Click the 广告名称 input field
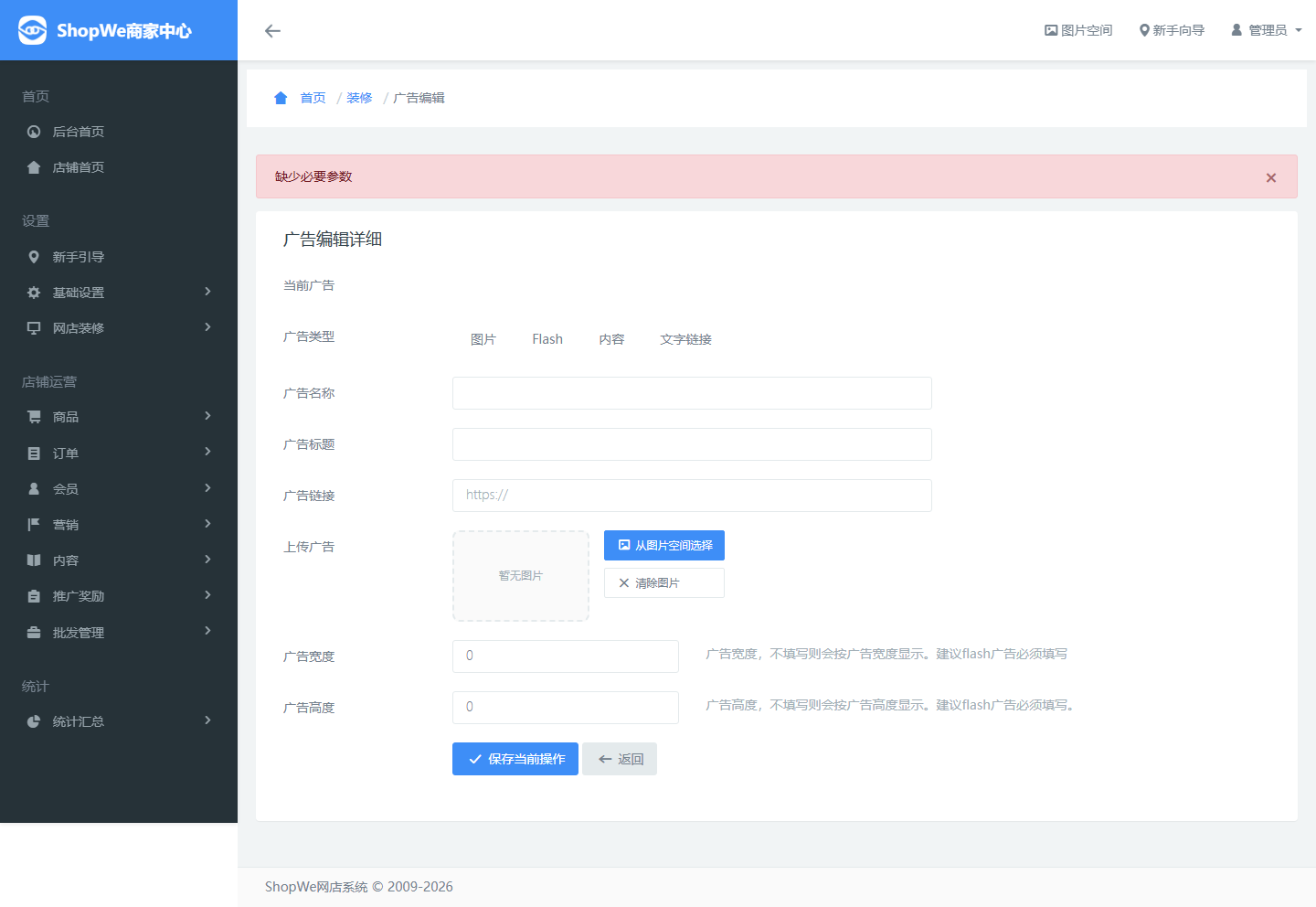Screen dimensions: 1316x907 coord(692,393)
